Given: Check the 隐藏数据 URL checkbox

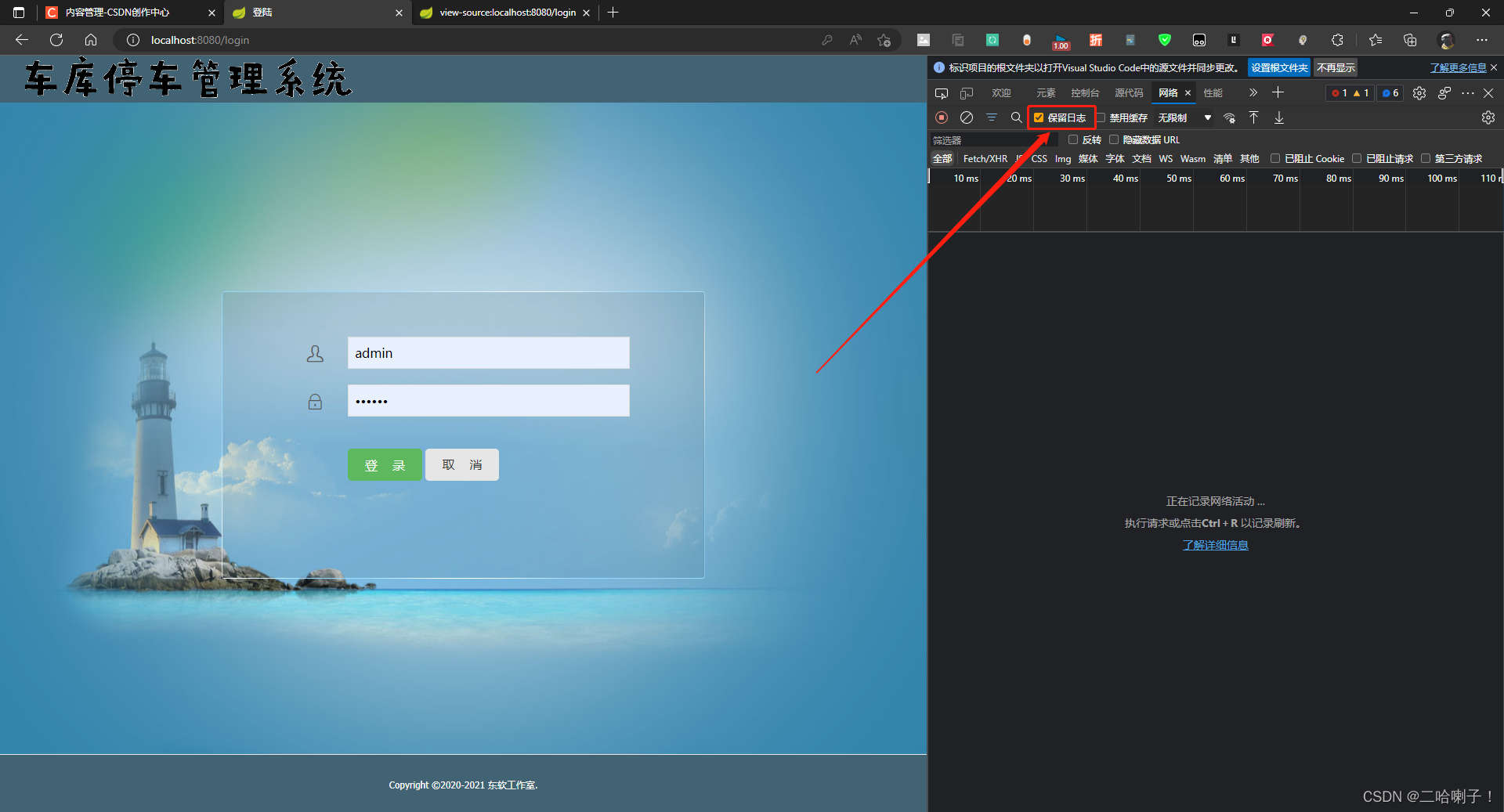Looking at the screenshot, I should point(1114,139).
